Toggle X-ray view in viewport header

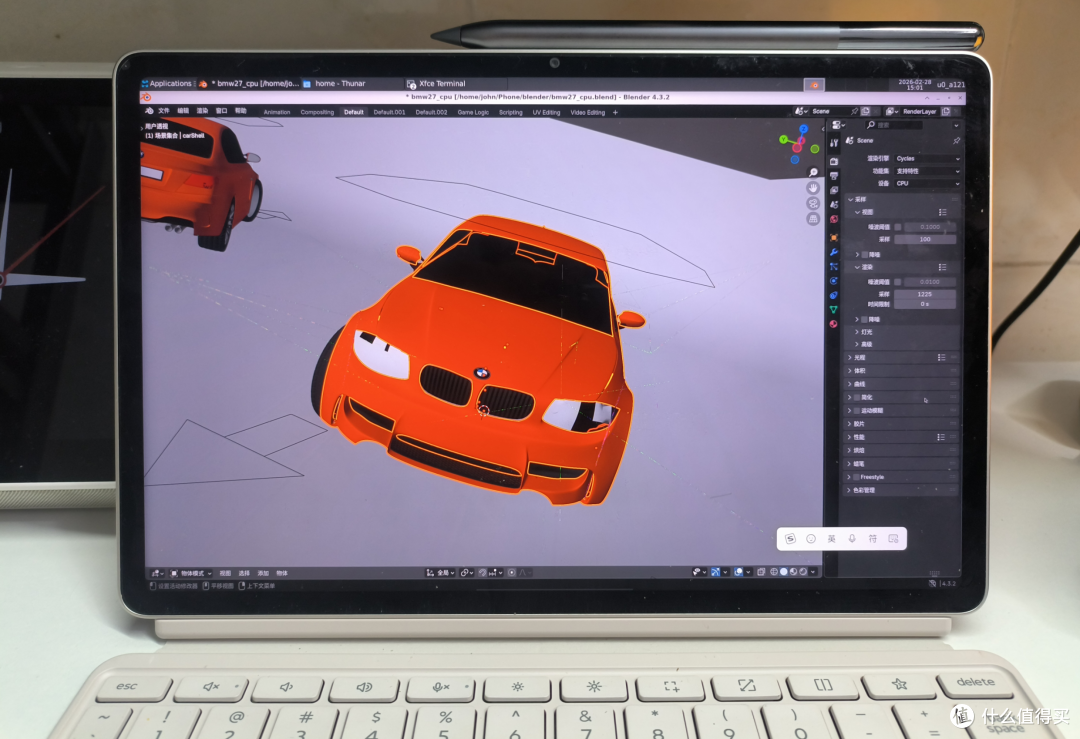761,572
